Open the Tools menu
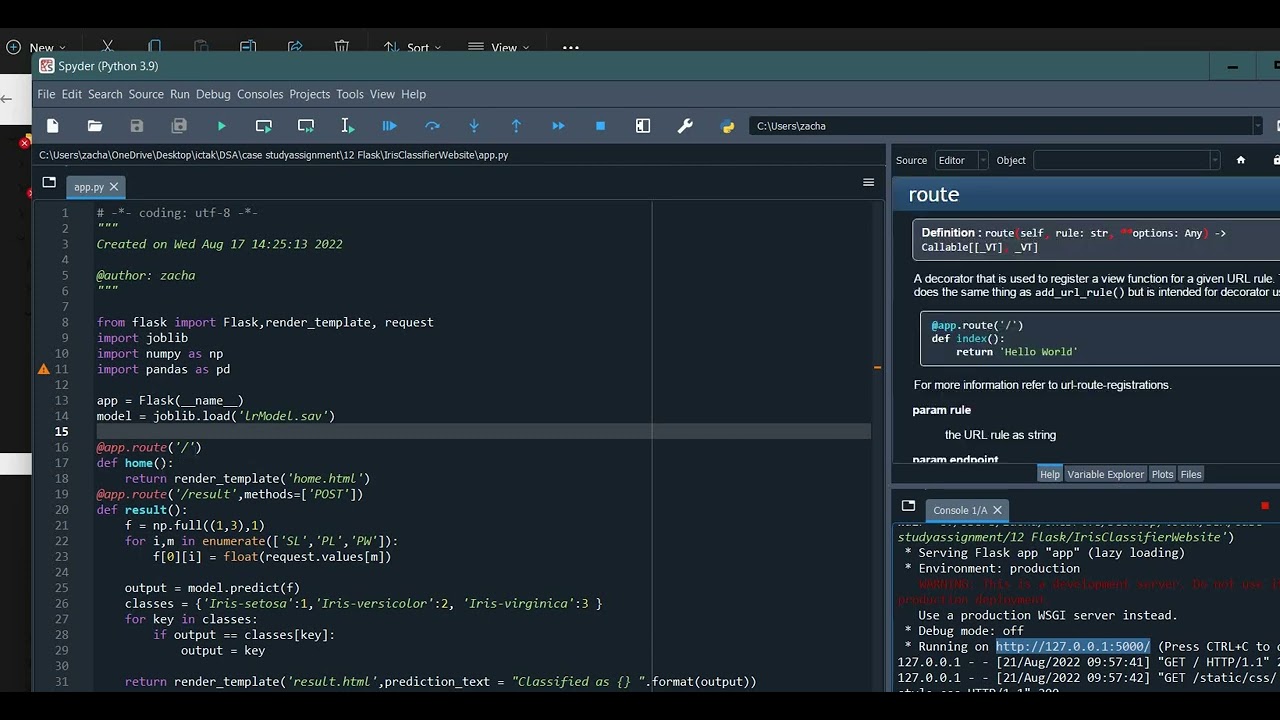 click(x=350, y=94)
